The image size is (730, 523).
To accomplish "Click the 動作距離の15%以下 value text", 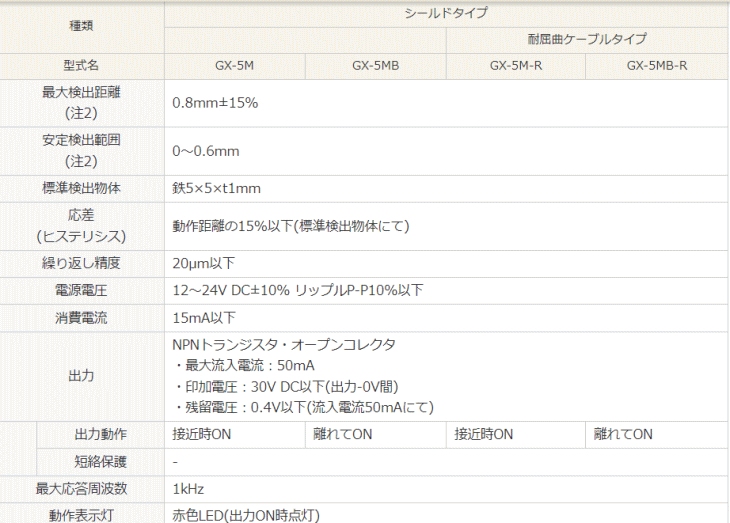I will pyautogui.click(x=291, y=226).
